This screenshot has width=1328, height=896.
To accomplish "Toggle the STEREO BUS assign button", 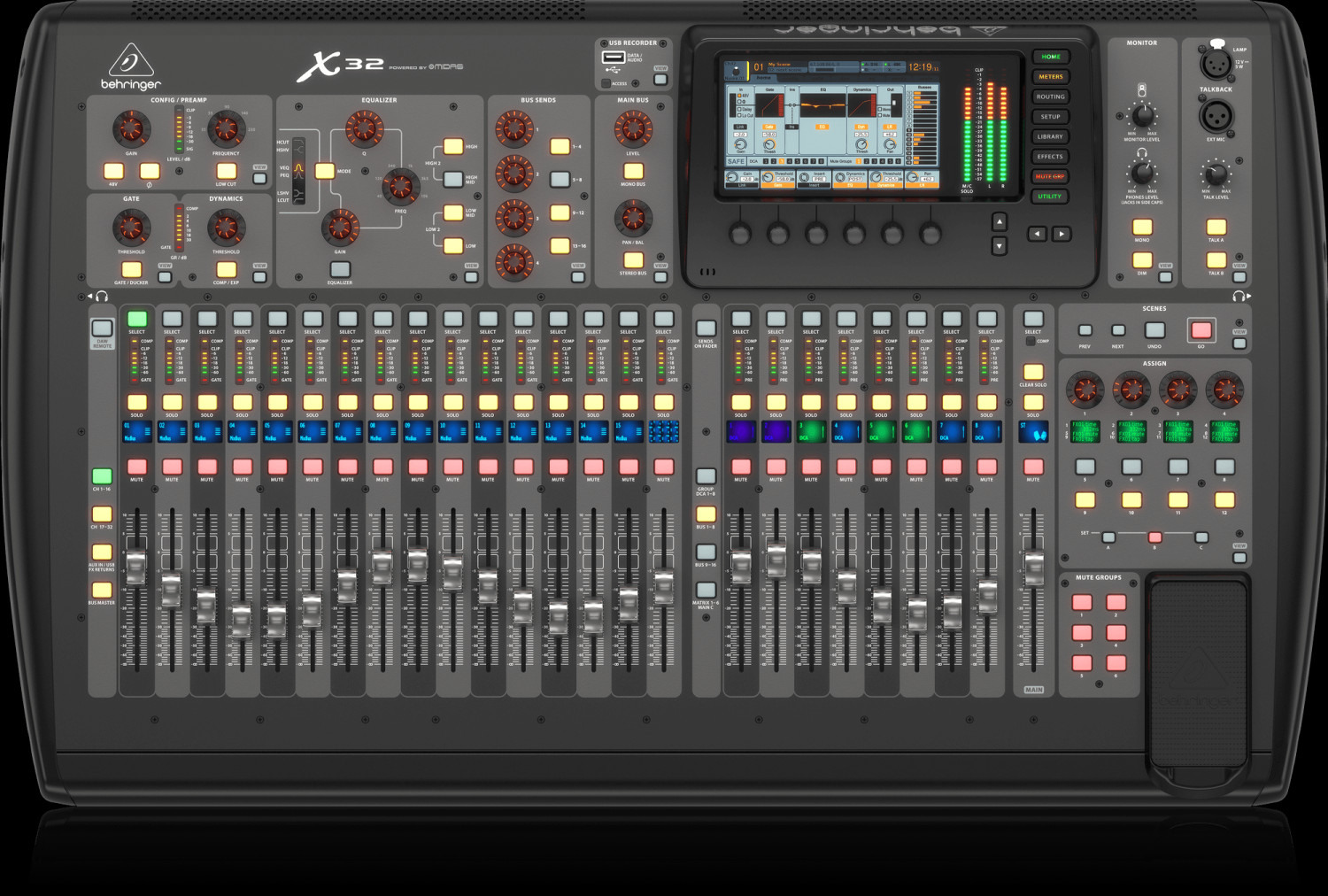I will coord(633,259).
